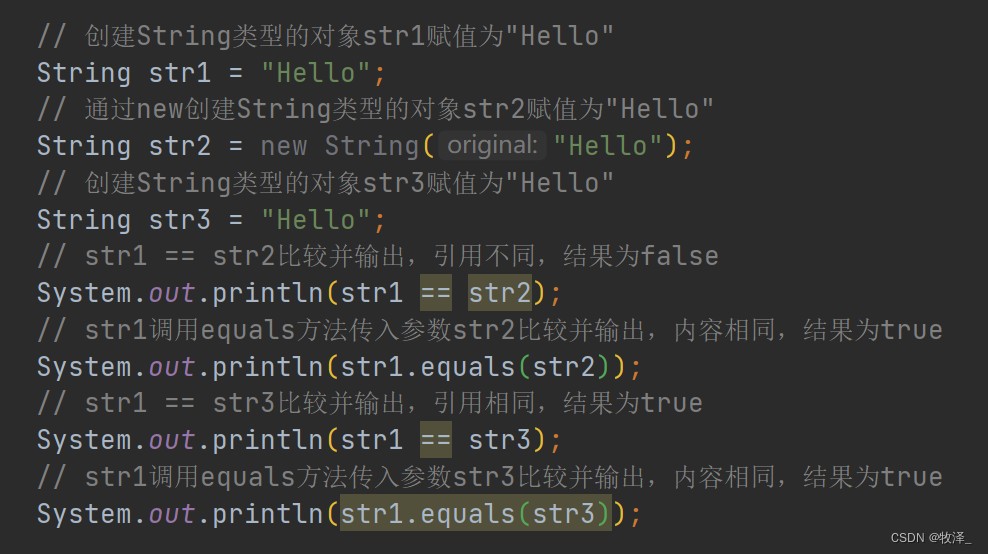Select str2 variable name in its declaration
988x554 pixels.
180,146
